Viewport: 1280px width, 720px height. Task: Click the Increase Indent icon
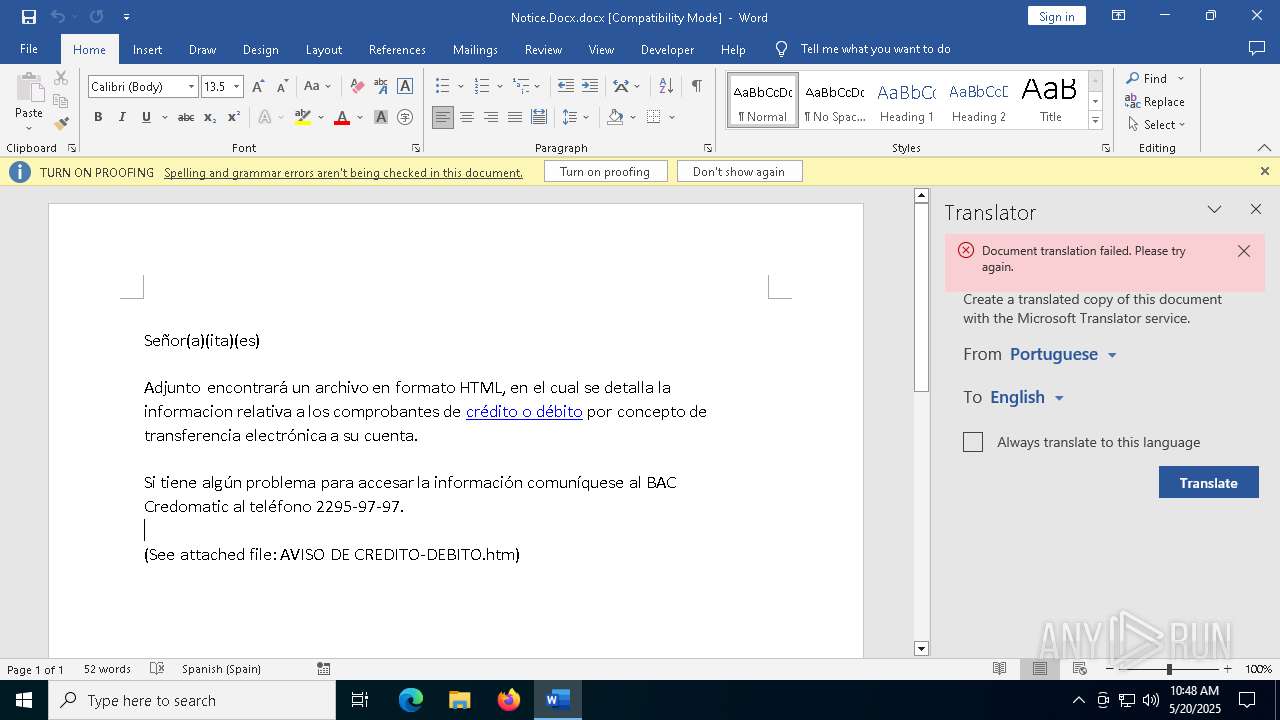pyautogui.click(x=590, y=87)
